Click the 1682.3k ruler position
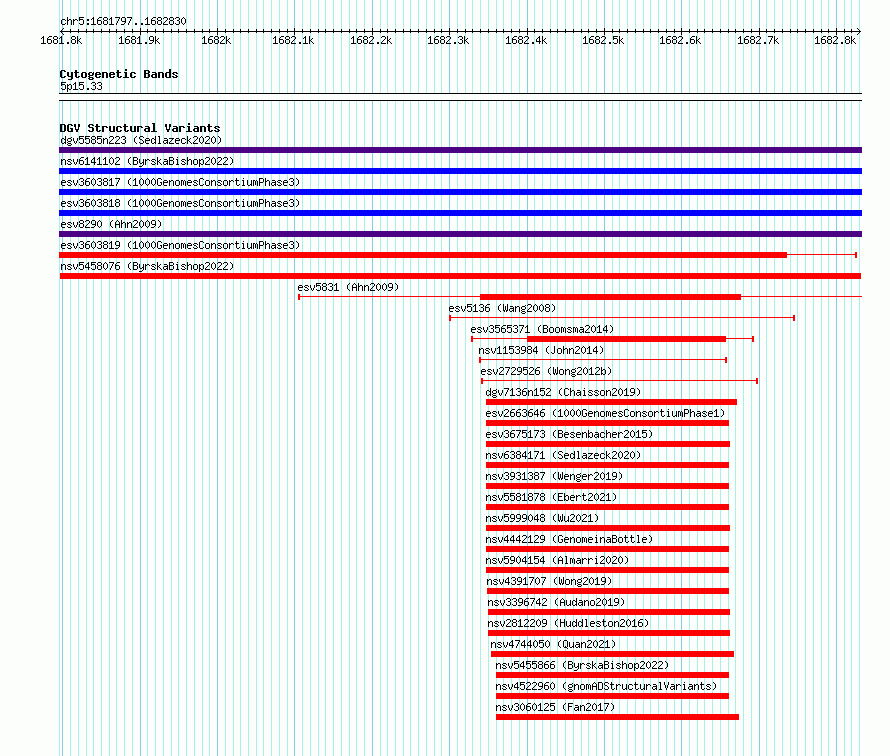Viewport: 890px width, 756px height. 448,40
